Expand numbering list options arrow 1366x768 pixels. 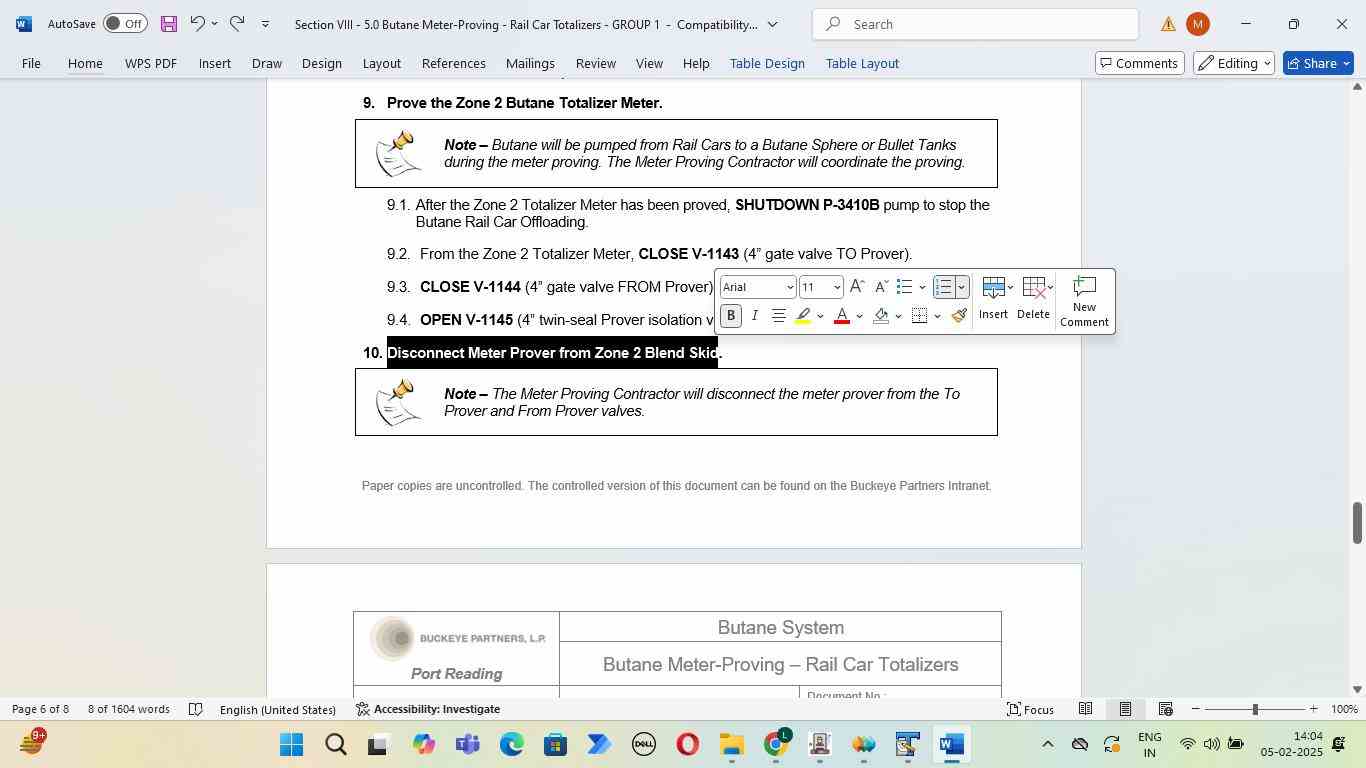click(961, 288)
